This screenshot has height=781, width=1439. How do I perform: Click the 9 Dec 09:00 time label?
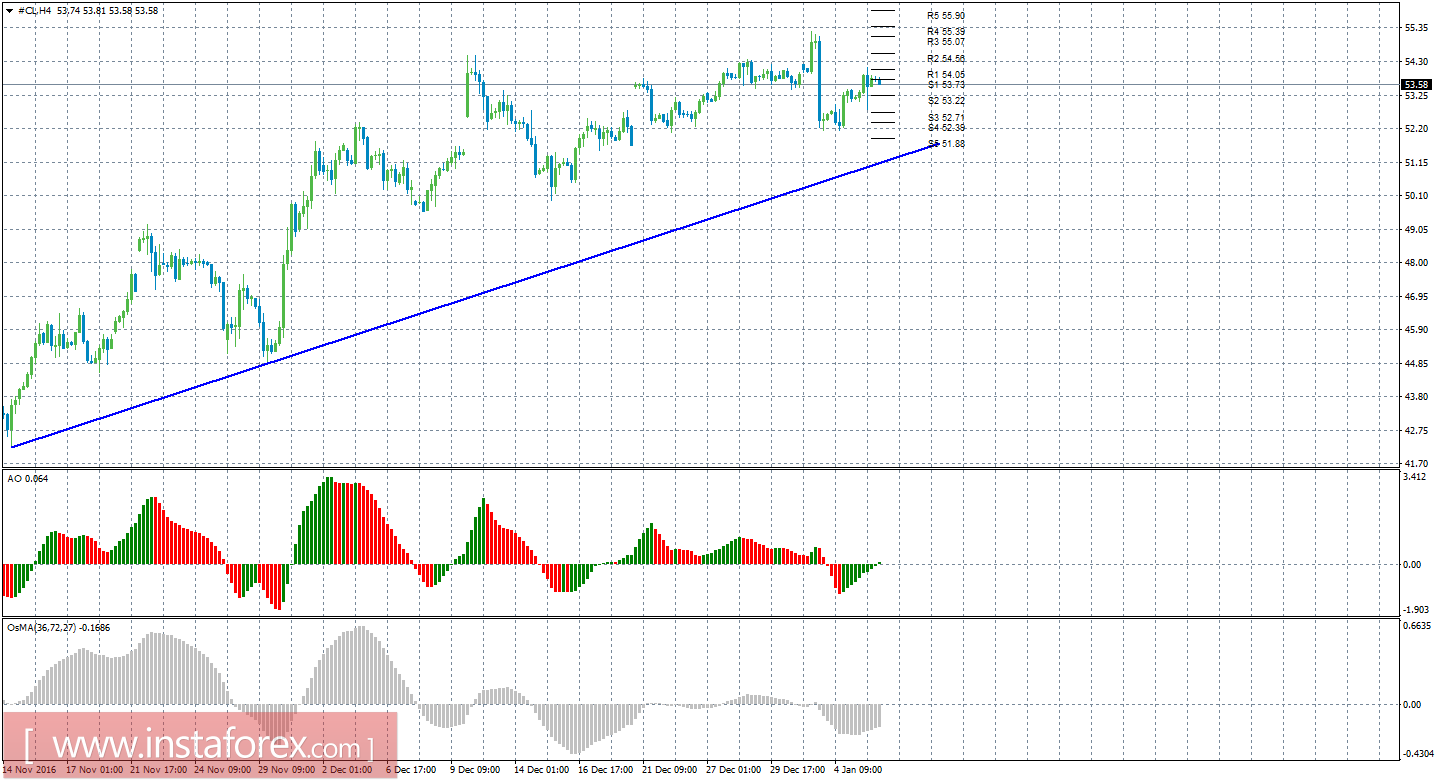click(x=477, y=770)
